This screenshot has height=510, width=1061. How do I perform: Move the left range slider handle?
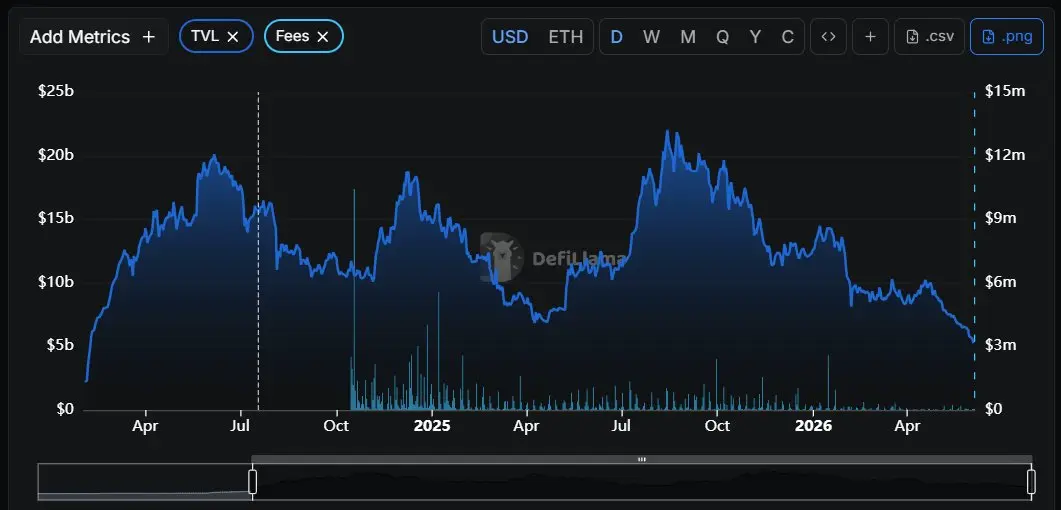pos(252,482)
